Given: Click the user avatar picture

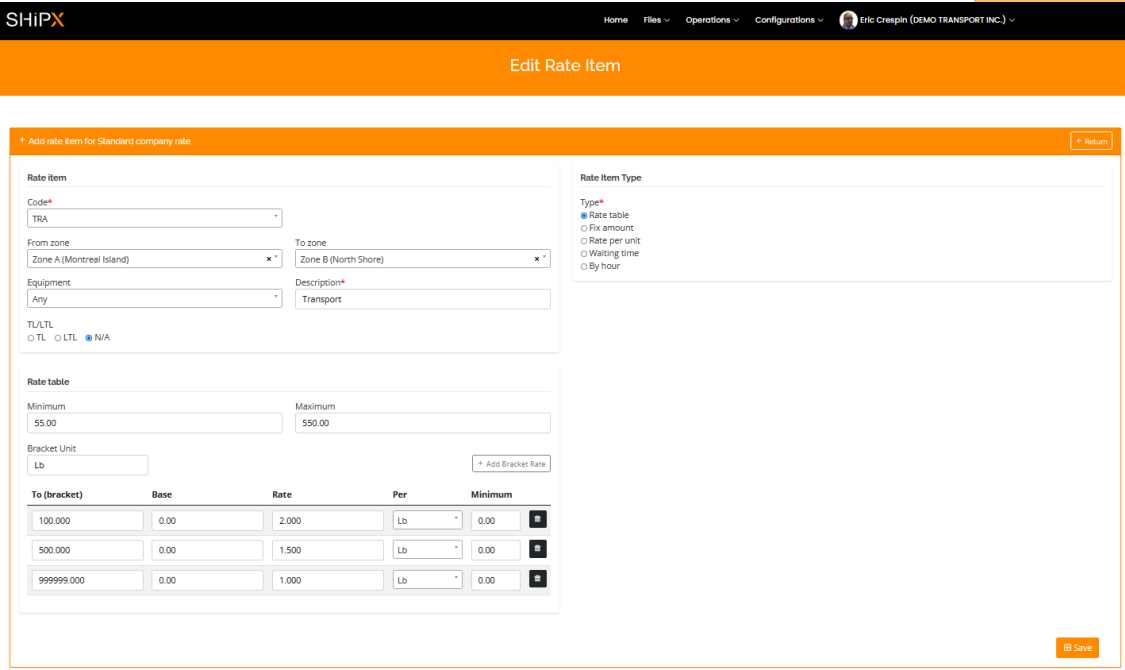Looking at the screenshot, I should click(848, 20).
